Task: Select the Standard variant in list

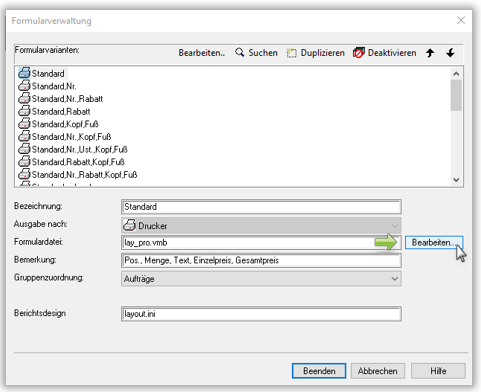Action: [x=48, y=74]
